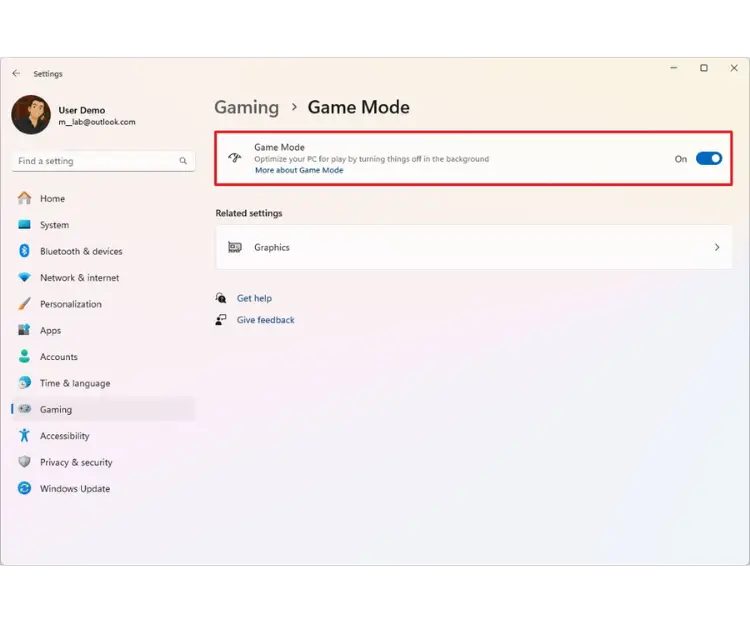
Task: Click the back arrow in Settings title bar
Action: [x=16, y=73]
